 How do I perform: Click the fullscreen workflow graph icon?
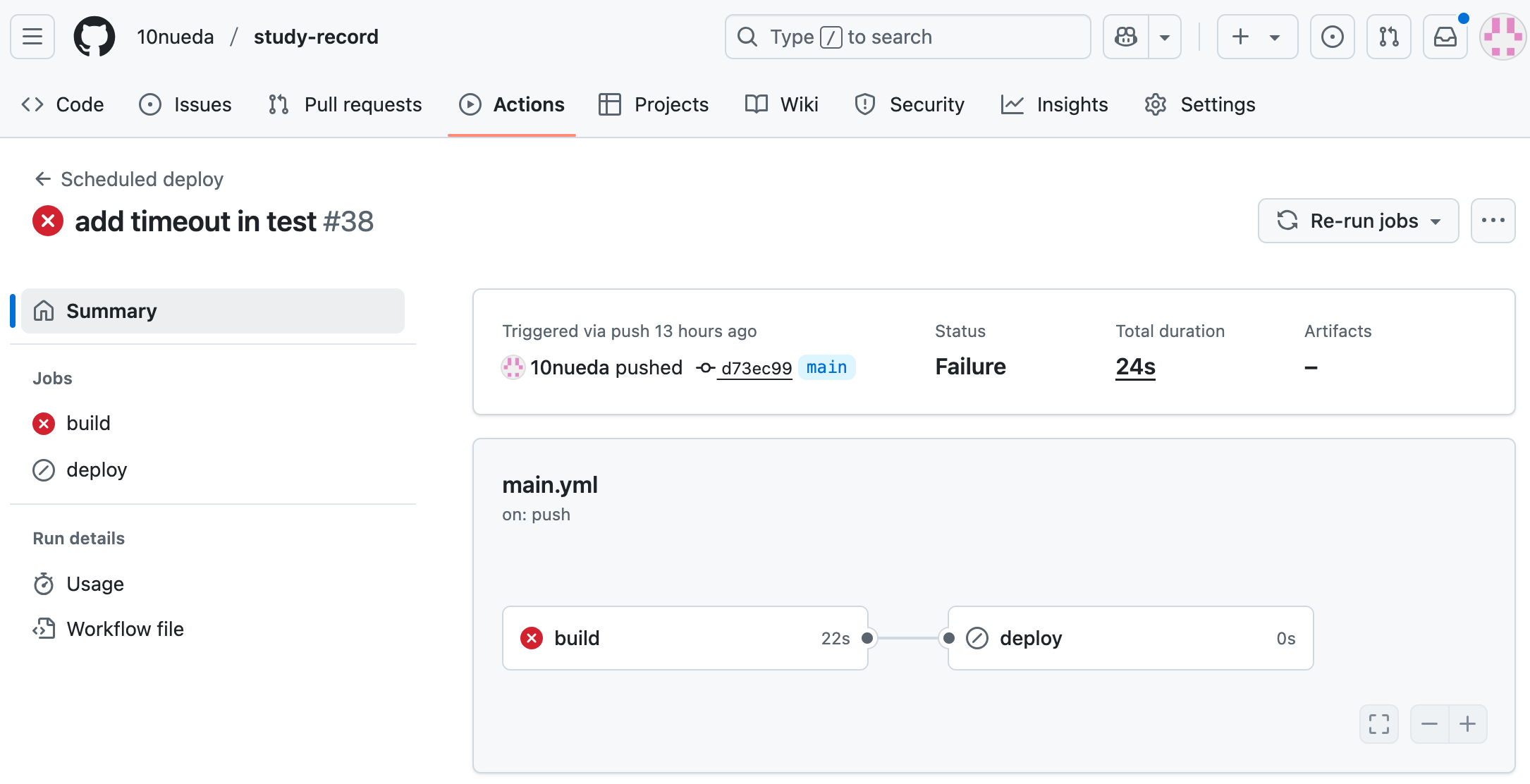(x=1378, y=723)
